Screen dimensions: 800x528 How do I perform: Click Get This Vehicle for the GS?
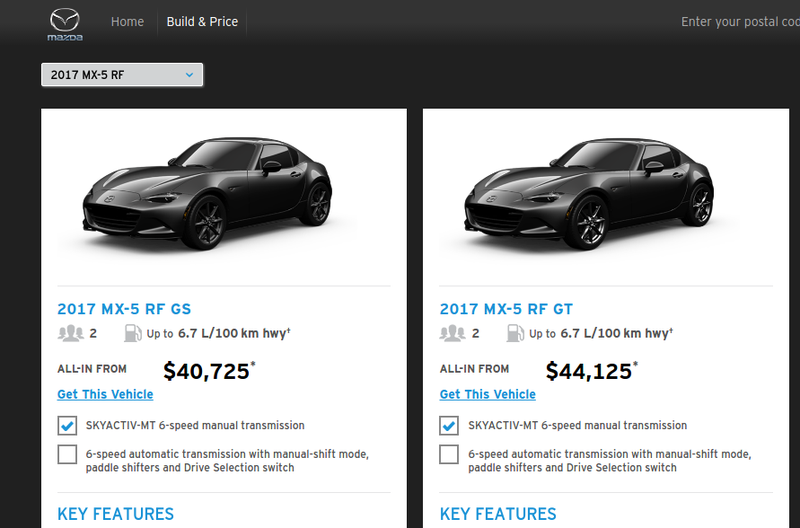[105, 394]
